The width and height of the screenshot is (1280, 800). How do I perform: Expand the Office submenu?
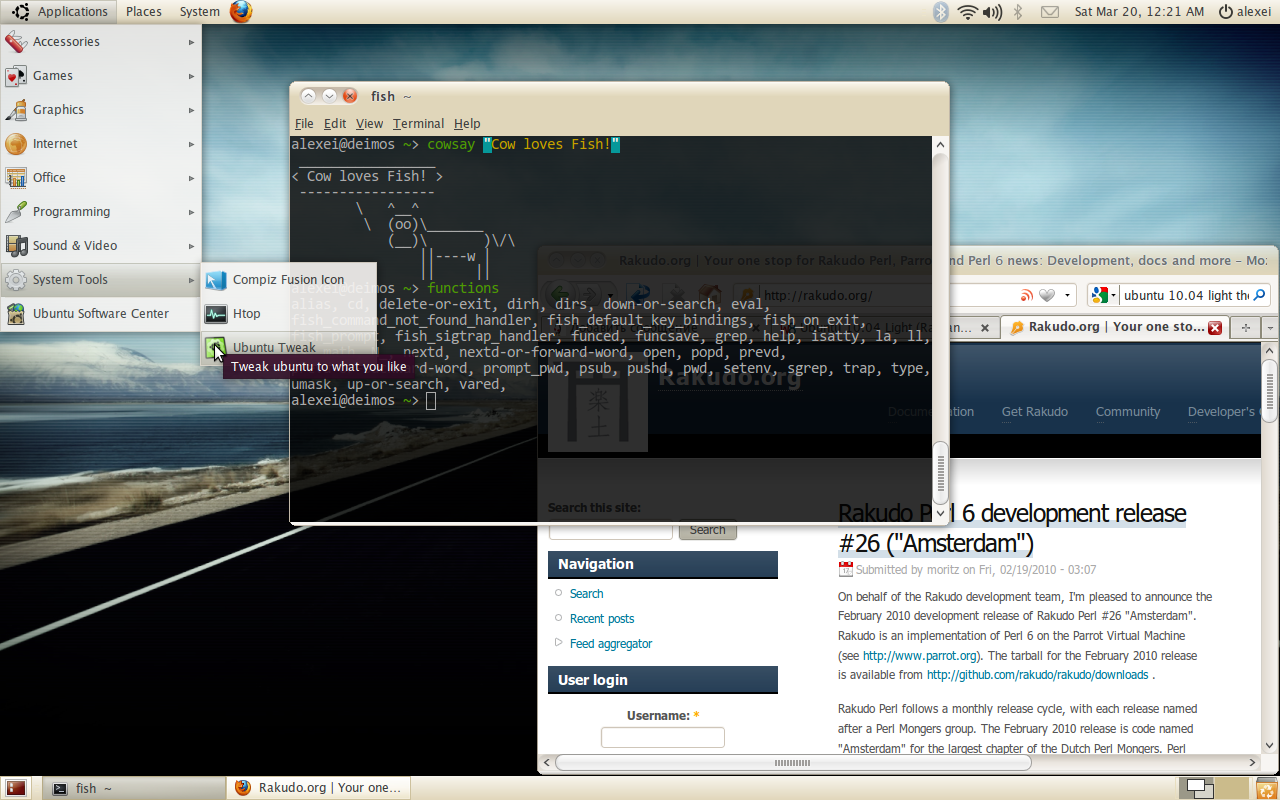coord(100,178)
